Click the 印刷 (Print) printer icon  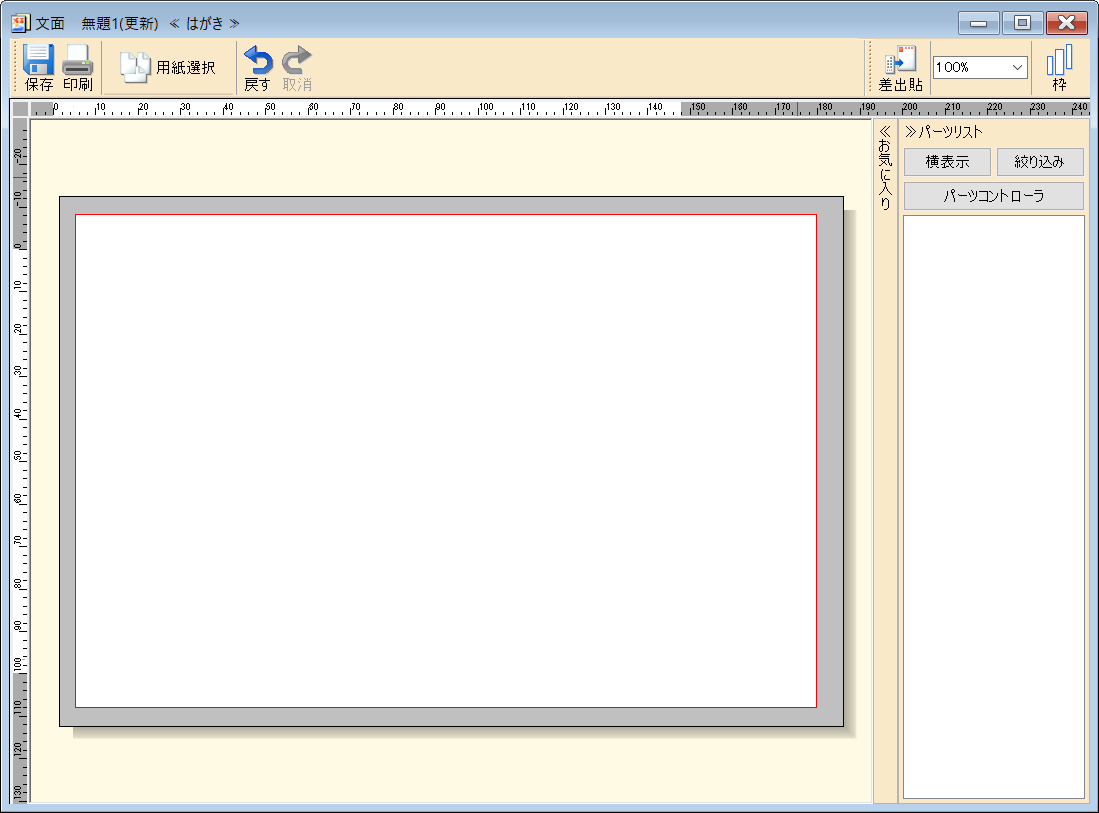click(77, 61)
